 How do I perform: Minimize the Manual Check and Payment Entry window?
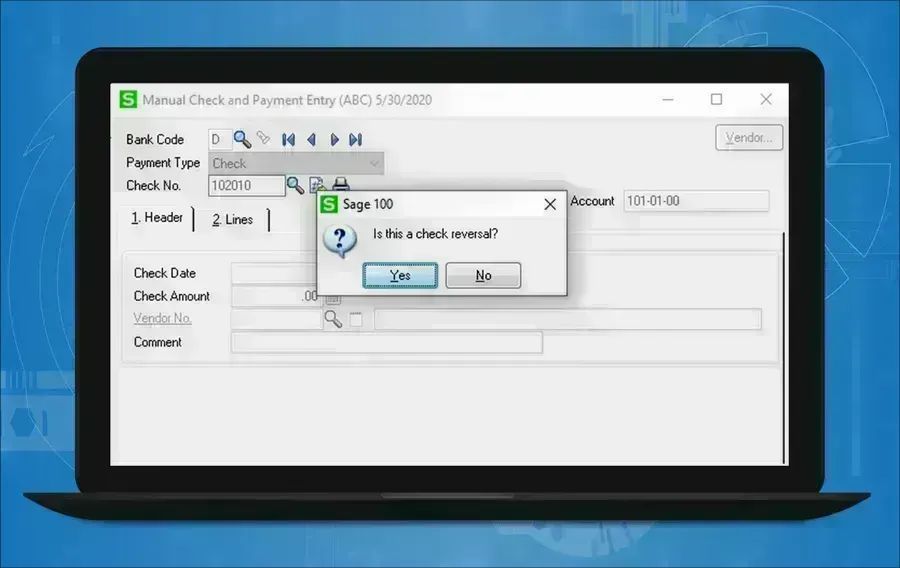668,99
